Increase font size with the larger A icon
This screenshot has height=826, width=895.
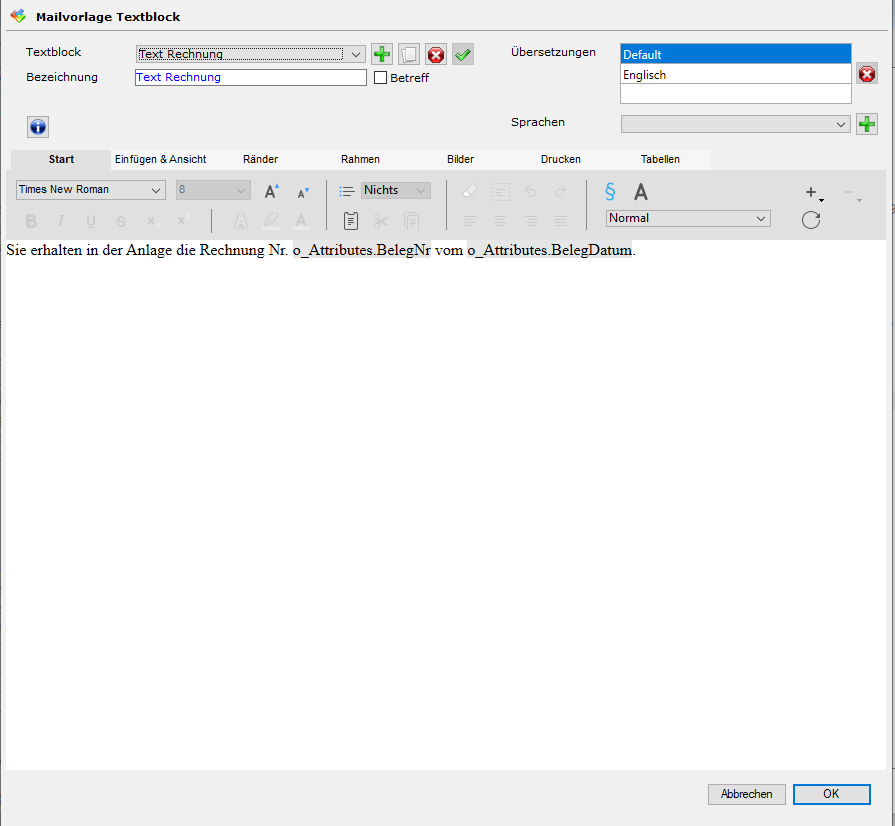click(x=271, y=191)
